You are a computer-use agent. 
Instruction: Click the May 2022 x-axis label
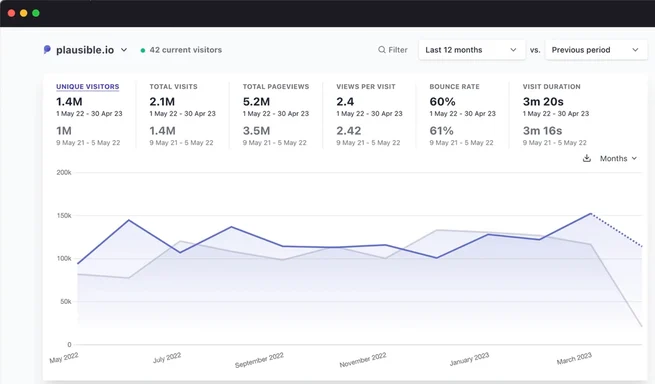tap(64, 358)
